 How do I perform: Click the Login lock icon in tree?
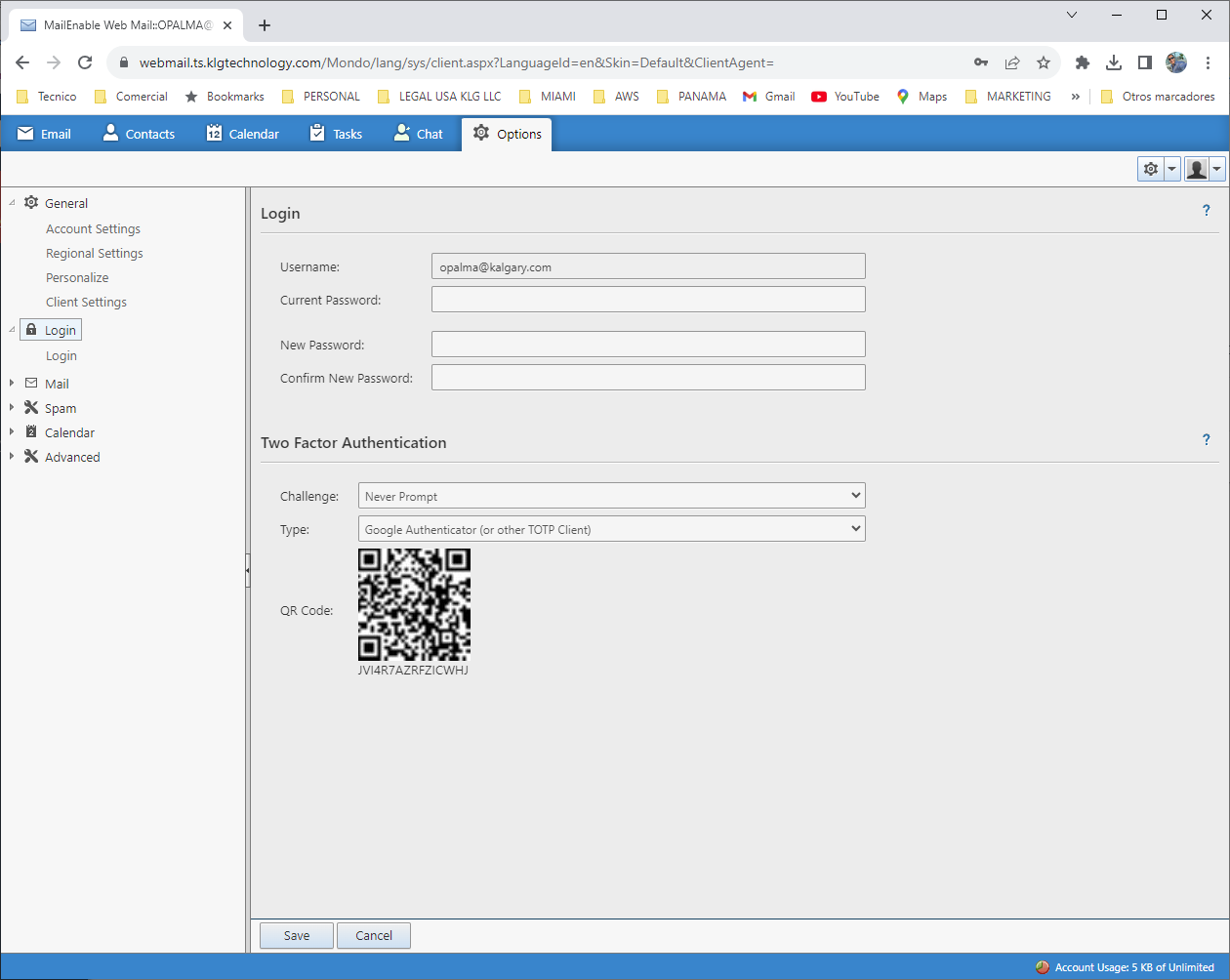point(31,330)
